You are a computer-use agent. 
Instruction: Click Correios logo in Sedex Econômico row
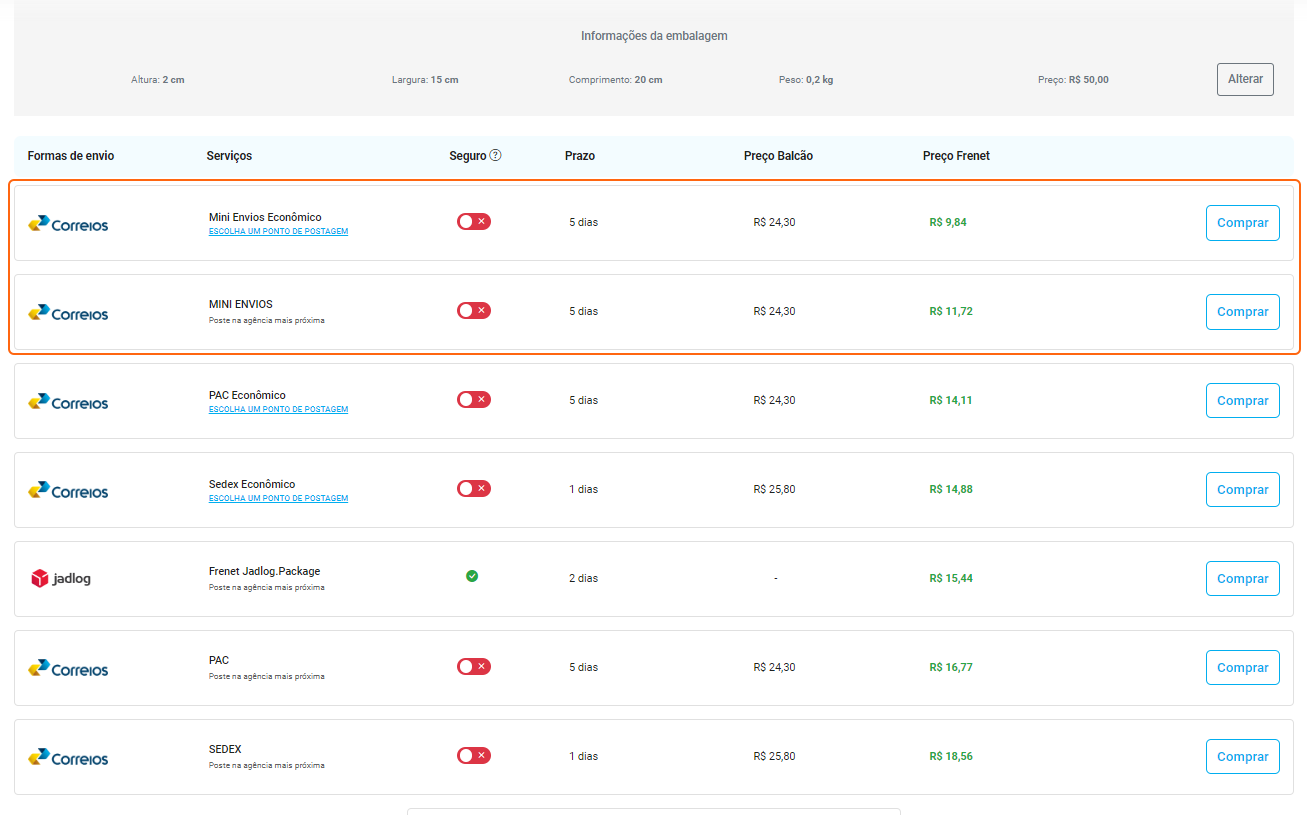tap(68, 491)
